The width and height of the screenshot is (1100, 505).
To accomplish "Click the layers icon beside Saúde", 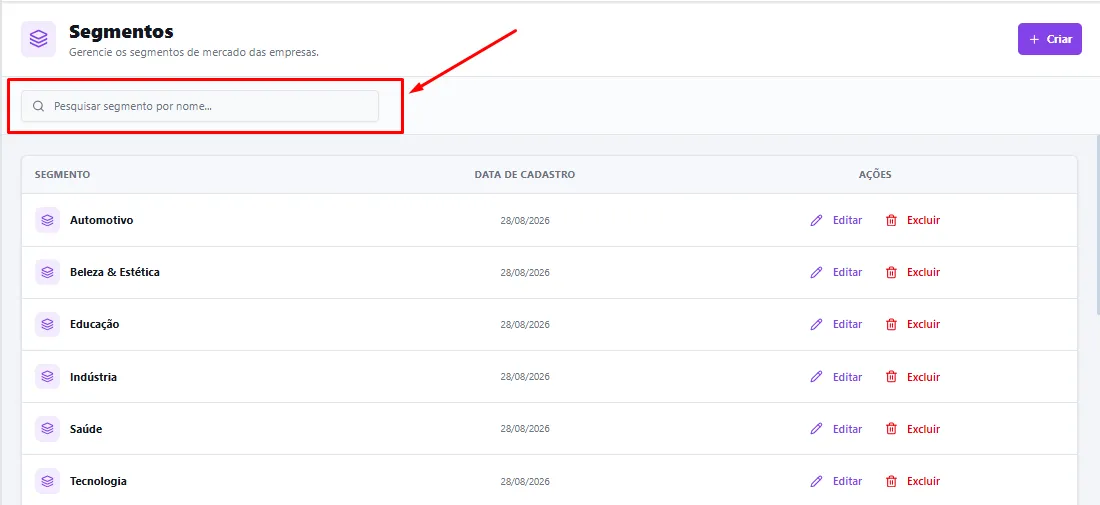I will [47, 429].
